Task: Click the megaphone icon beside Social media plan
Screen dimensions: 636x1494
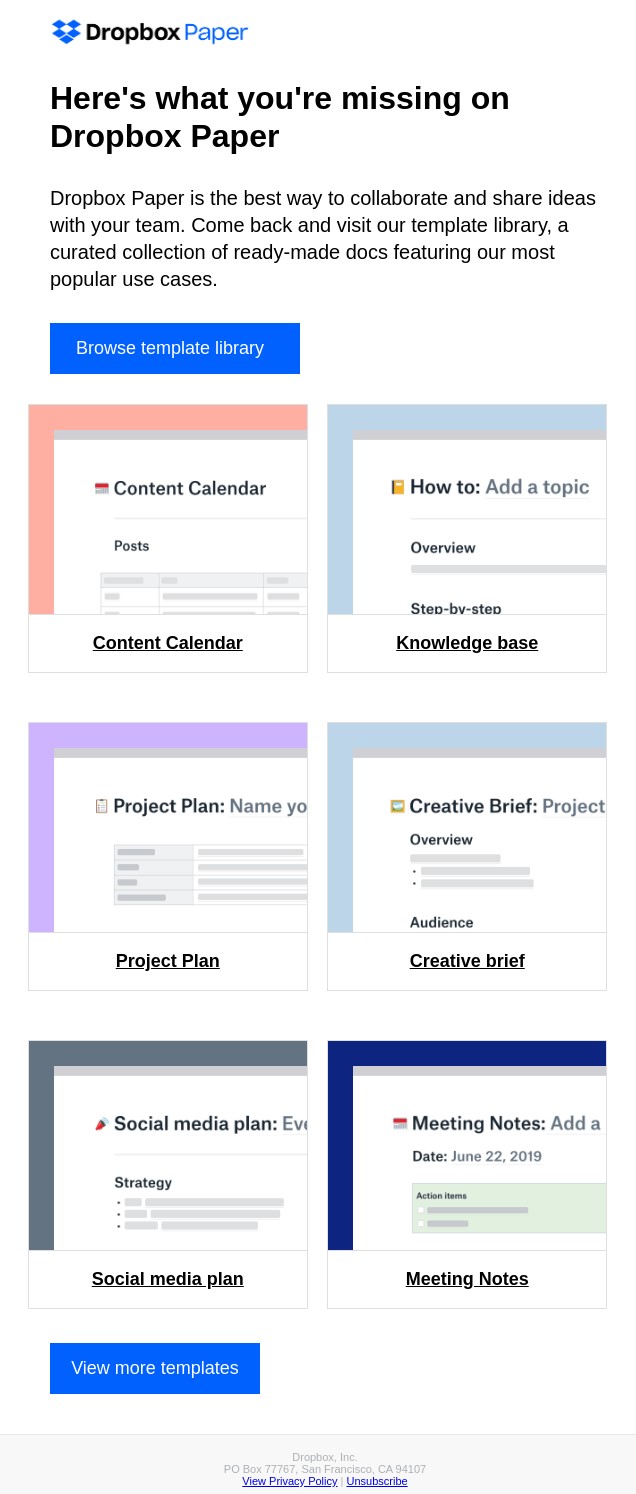Action: (x=101, y=1124)
